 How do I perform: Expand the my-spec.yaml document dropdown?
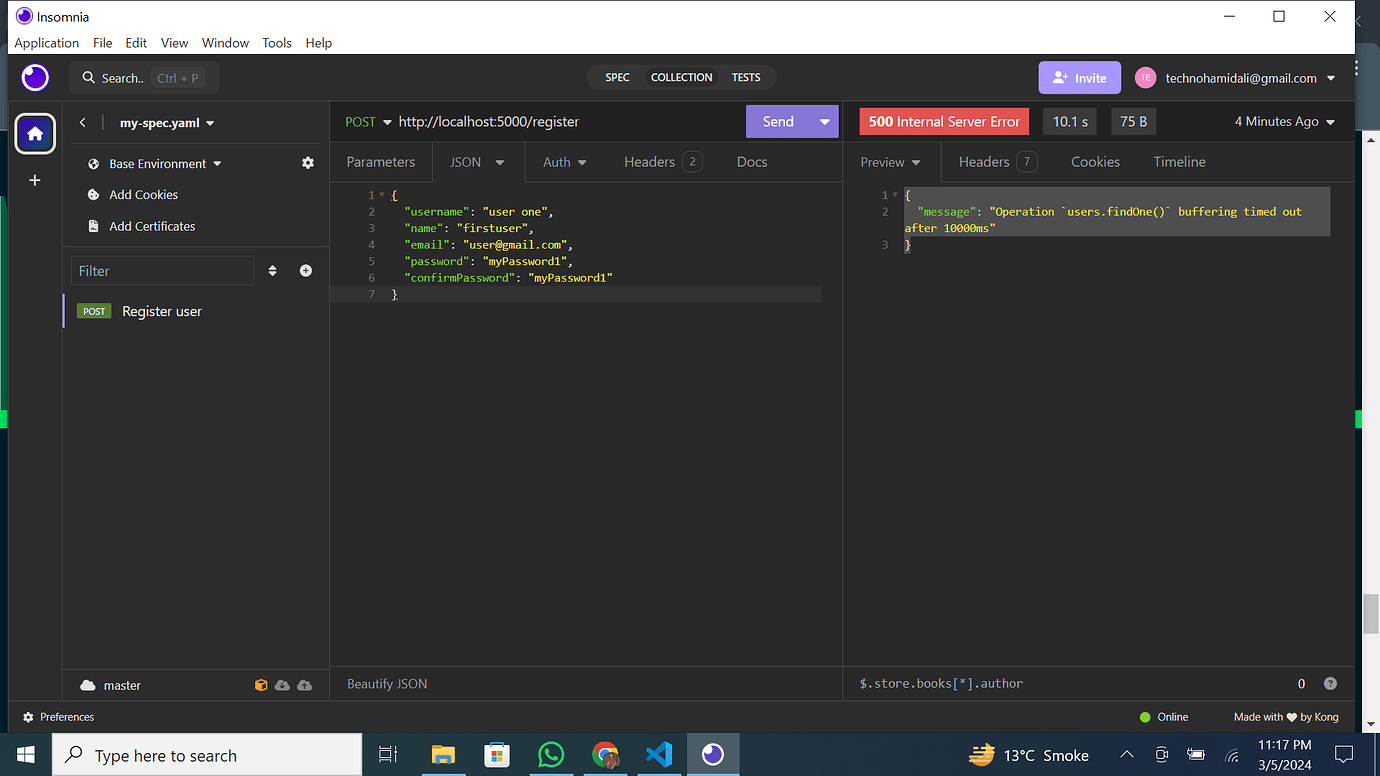click(x=166, y=123)
